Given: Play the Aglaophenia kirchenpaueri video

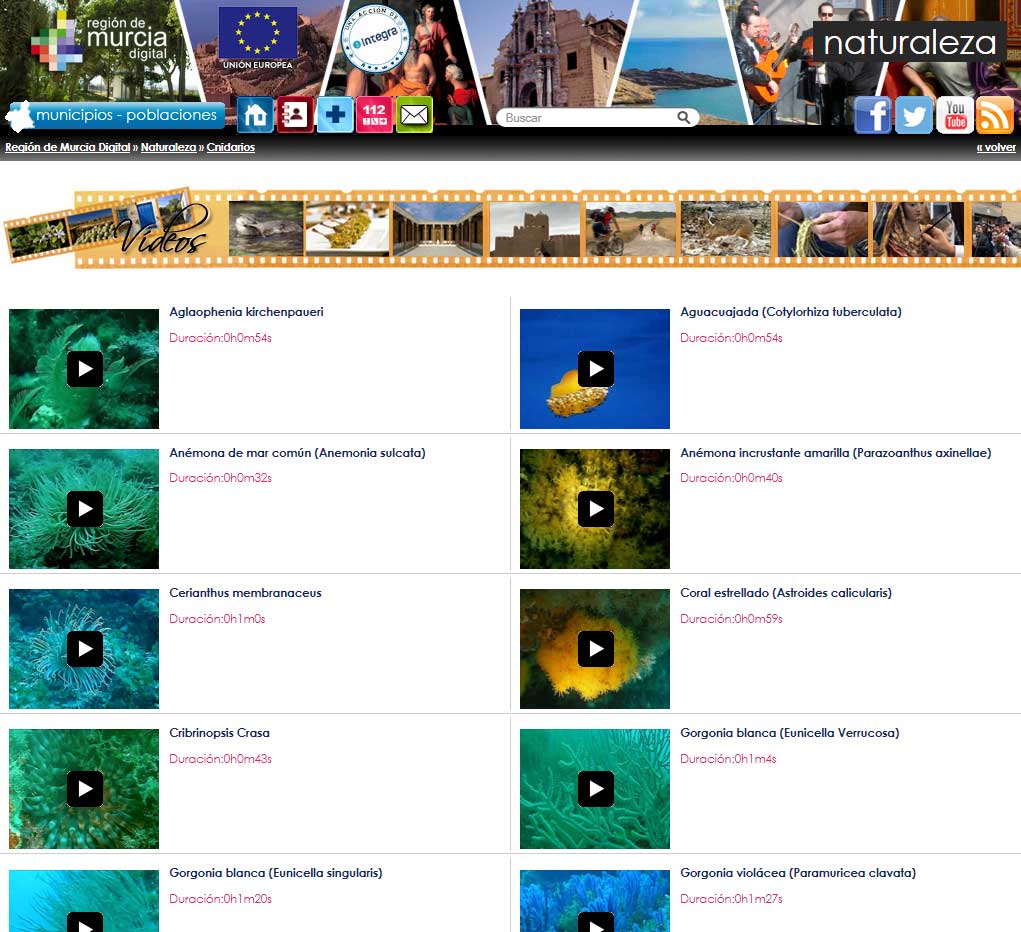Looking at the screenshot, I should (84, 369).
